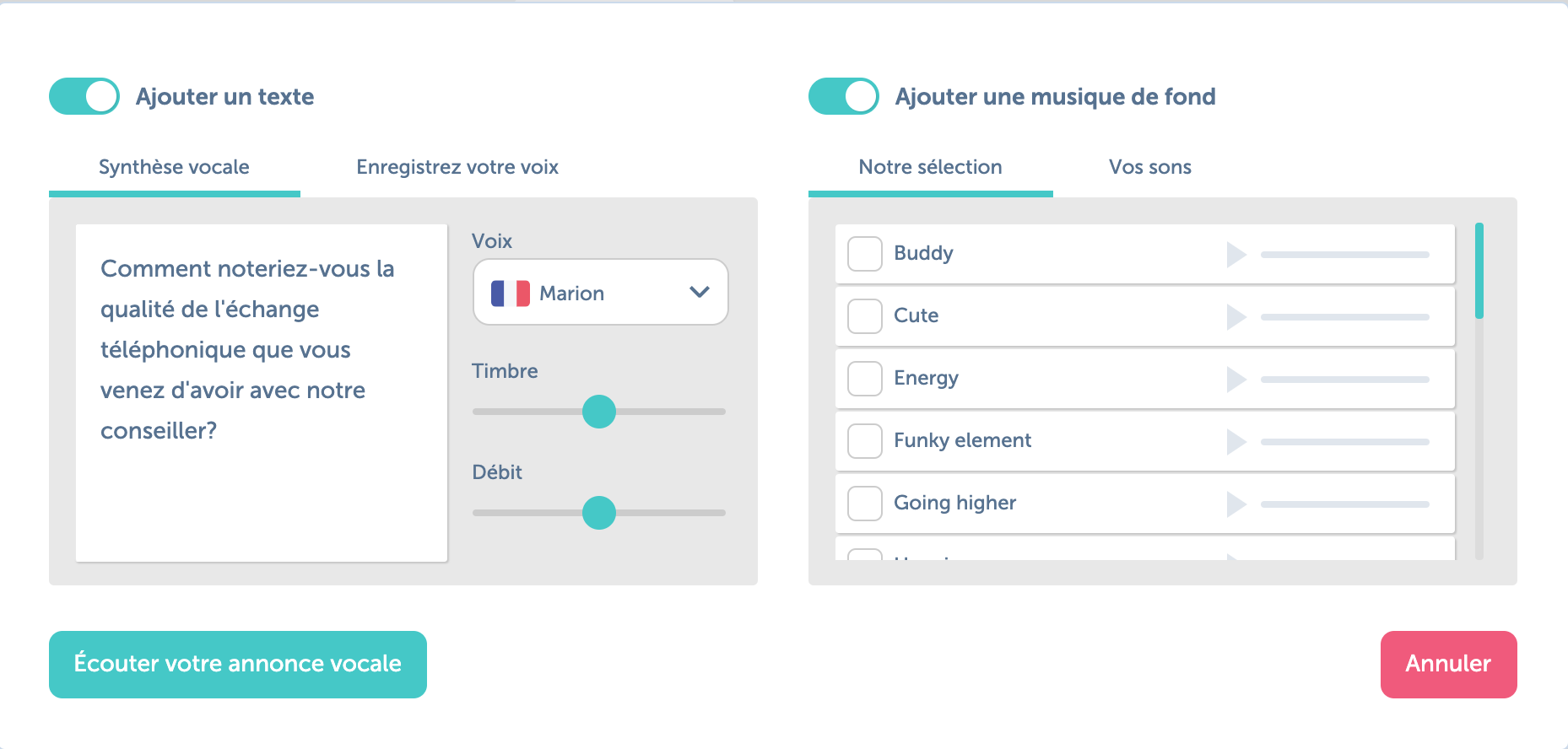Click the Annuler button
The width and height of the screenshot is (1568, 749).
pos(1449,665)
